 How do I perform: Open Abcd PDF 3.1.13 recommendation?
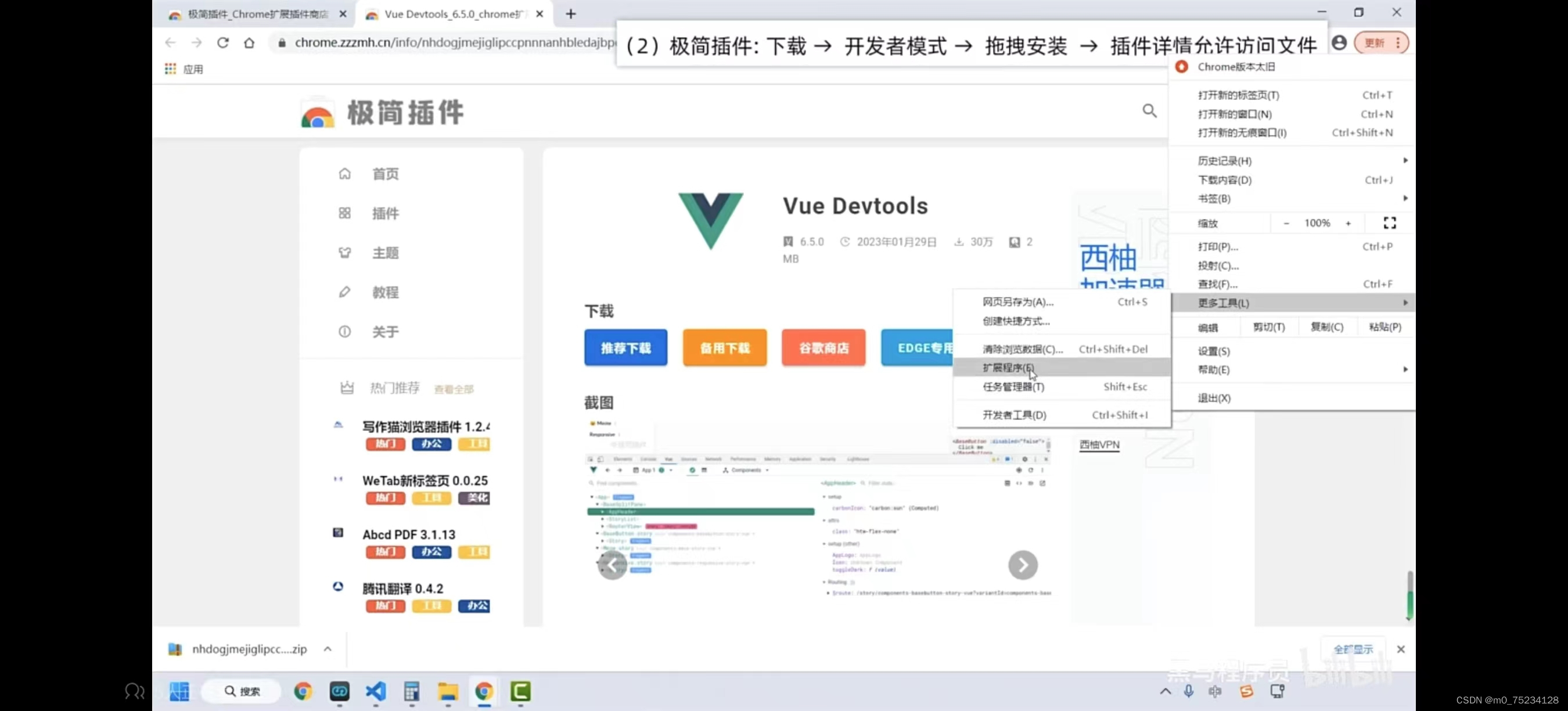tap(408, 534)
